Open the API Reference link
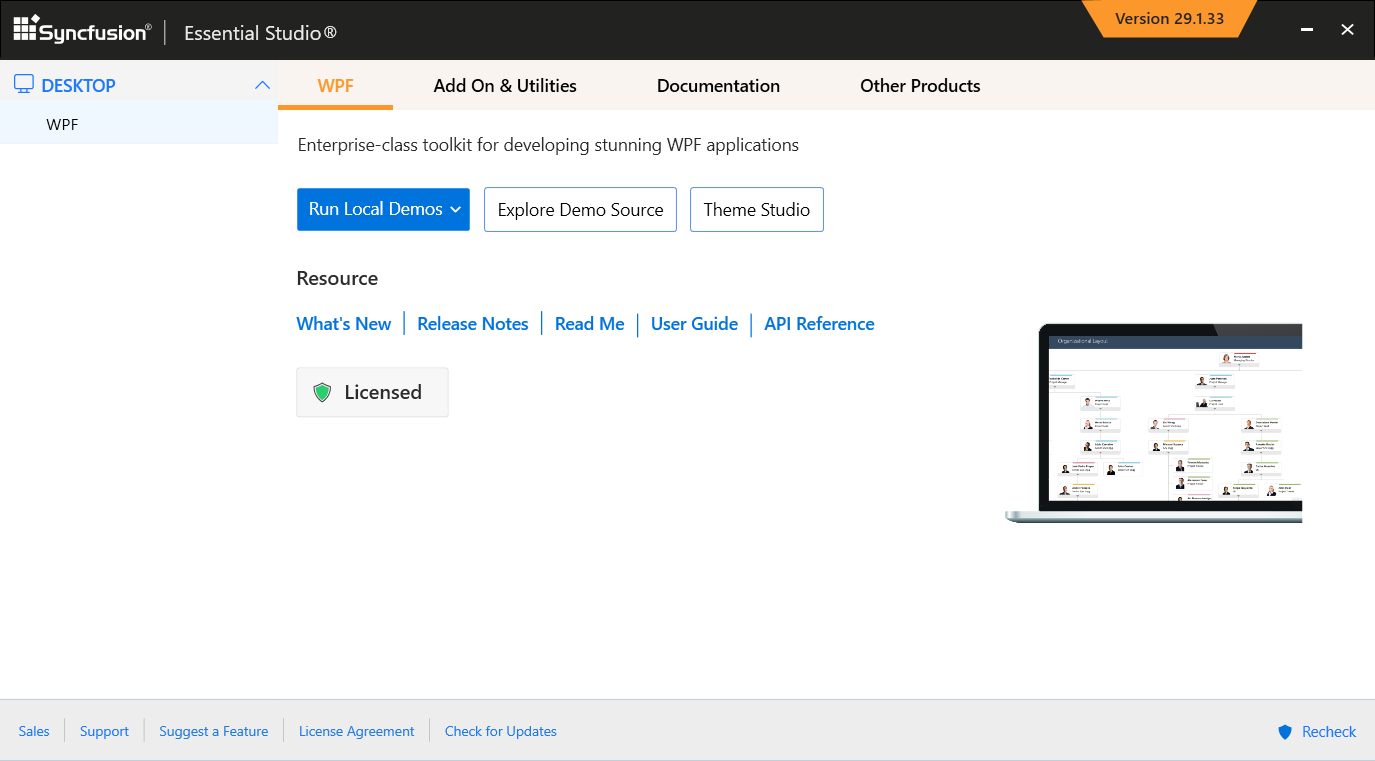1375x761 pixels. coord(819,324)
